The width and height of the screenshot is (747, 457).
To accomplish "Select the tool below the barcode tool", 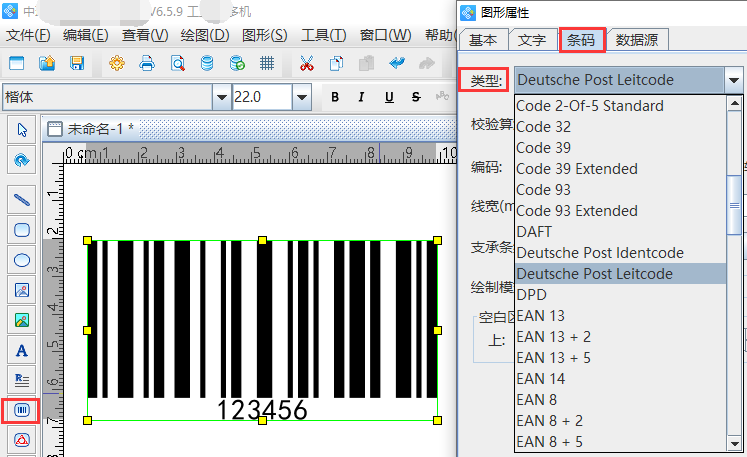I will pyautogui.click(x=22, y=440).
